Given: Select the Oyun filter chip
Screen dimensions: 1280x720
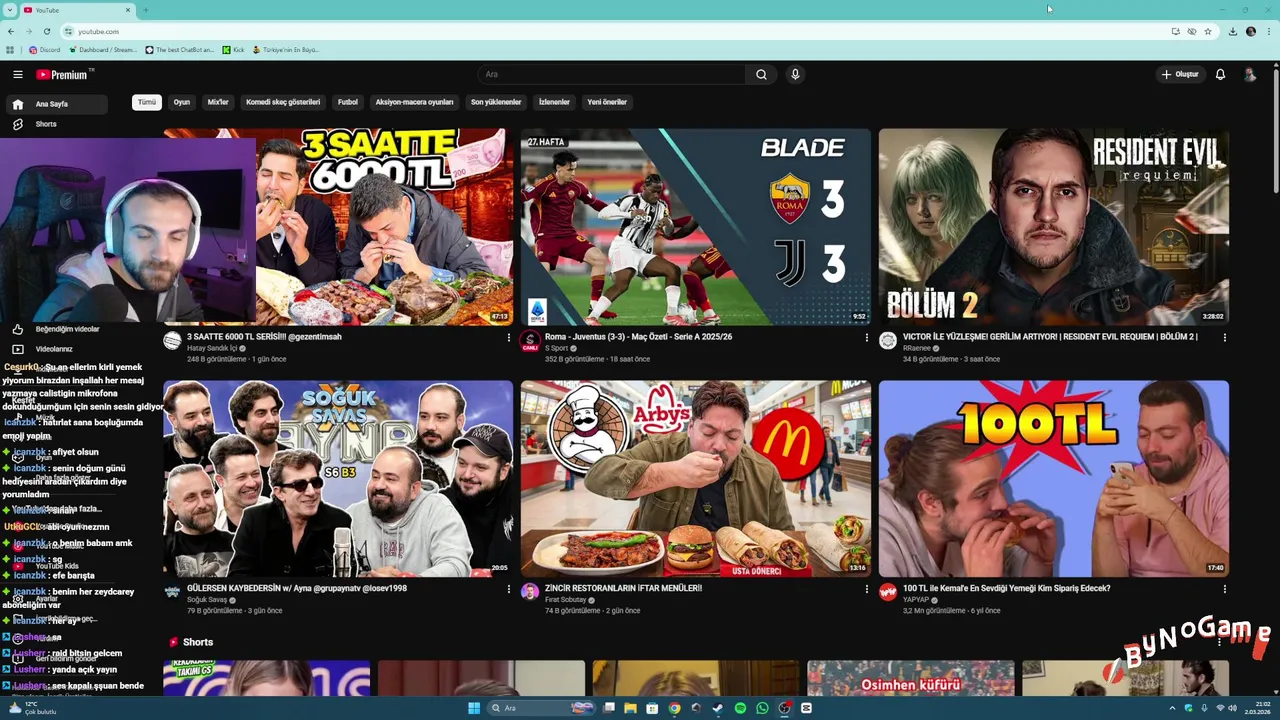Looking at the screenshot, I should click(x=182, y=102).
